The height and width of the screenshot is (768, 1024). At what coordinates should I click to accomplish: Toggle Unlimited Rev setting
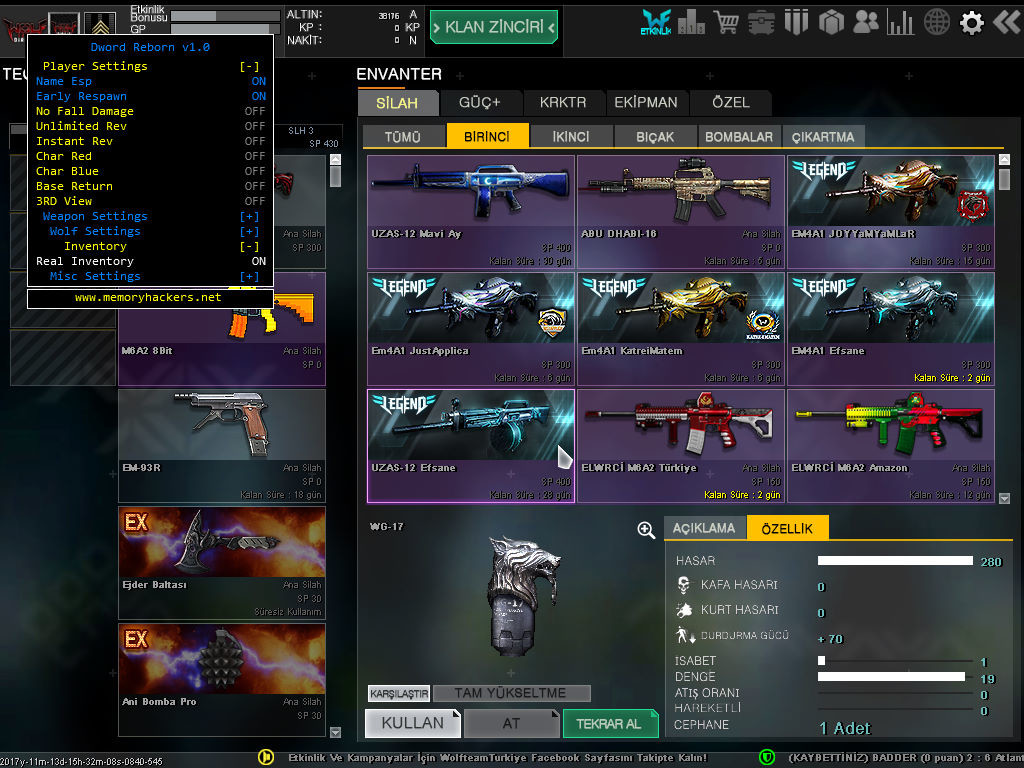pyautogui.click(x=150, y=126)
